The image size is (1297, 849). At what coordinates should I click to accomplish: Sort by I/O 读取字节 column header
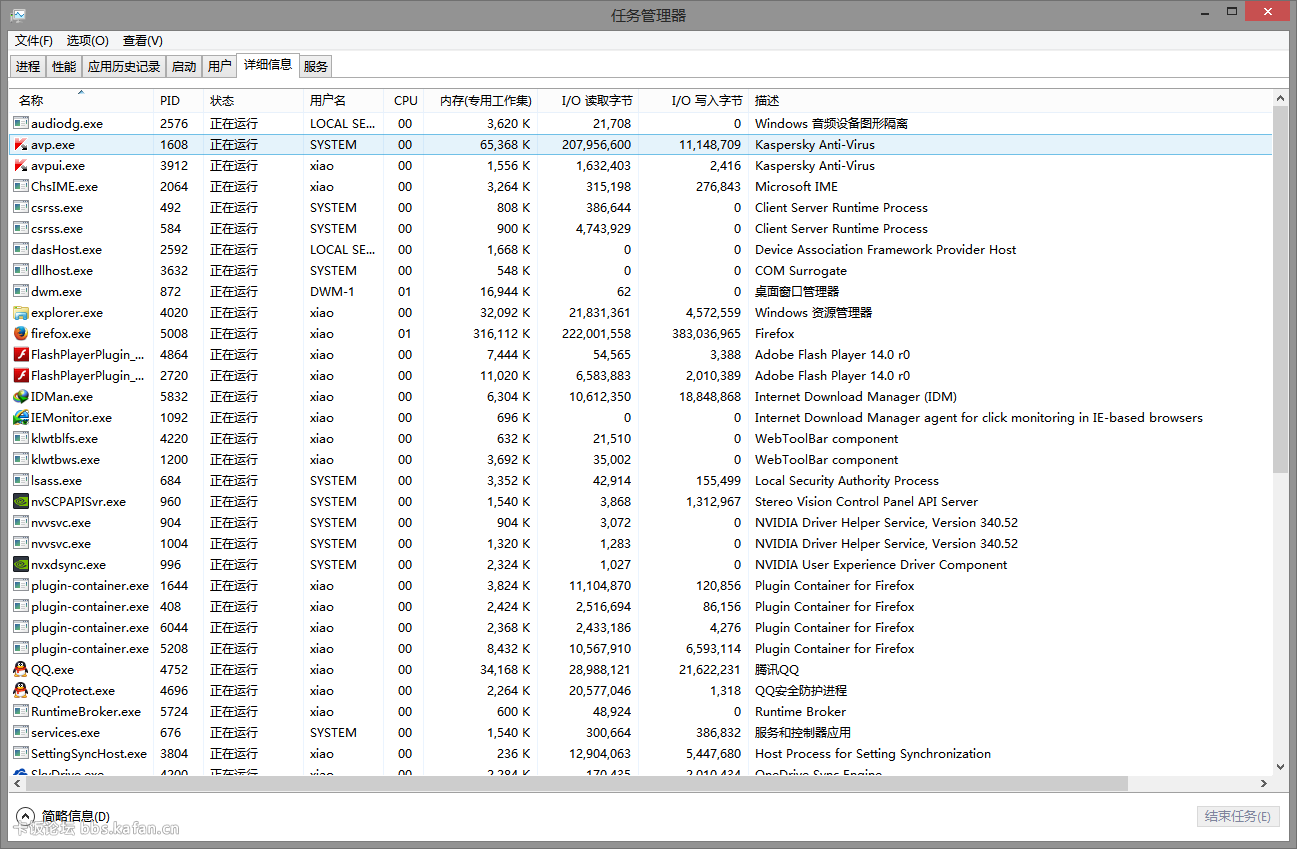589,100
